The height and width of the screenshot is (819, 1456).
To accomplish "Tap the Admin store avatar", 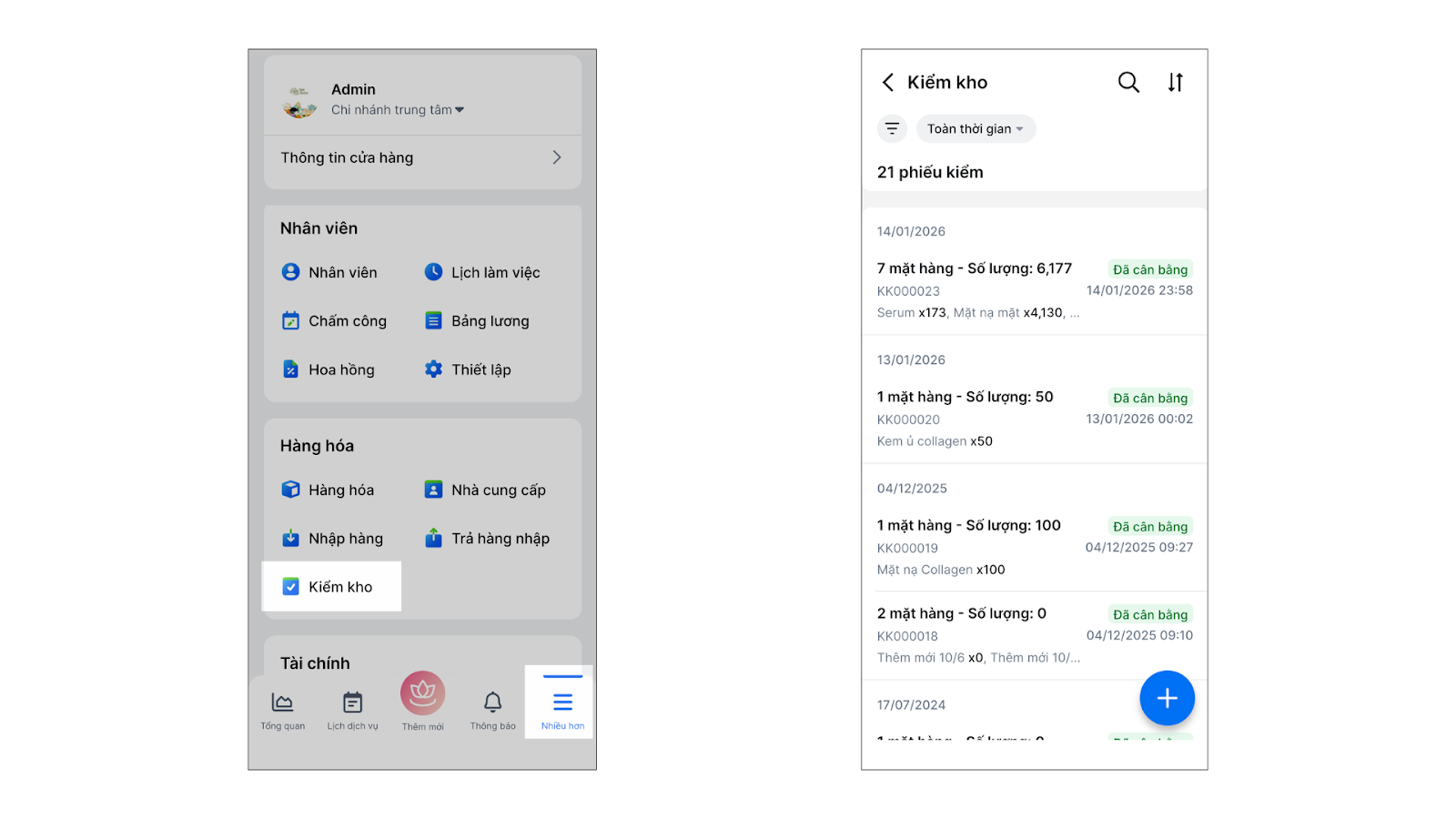I will point(299,102).
